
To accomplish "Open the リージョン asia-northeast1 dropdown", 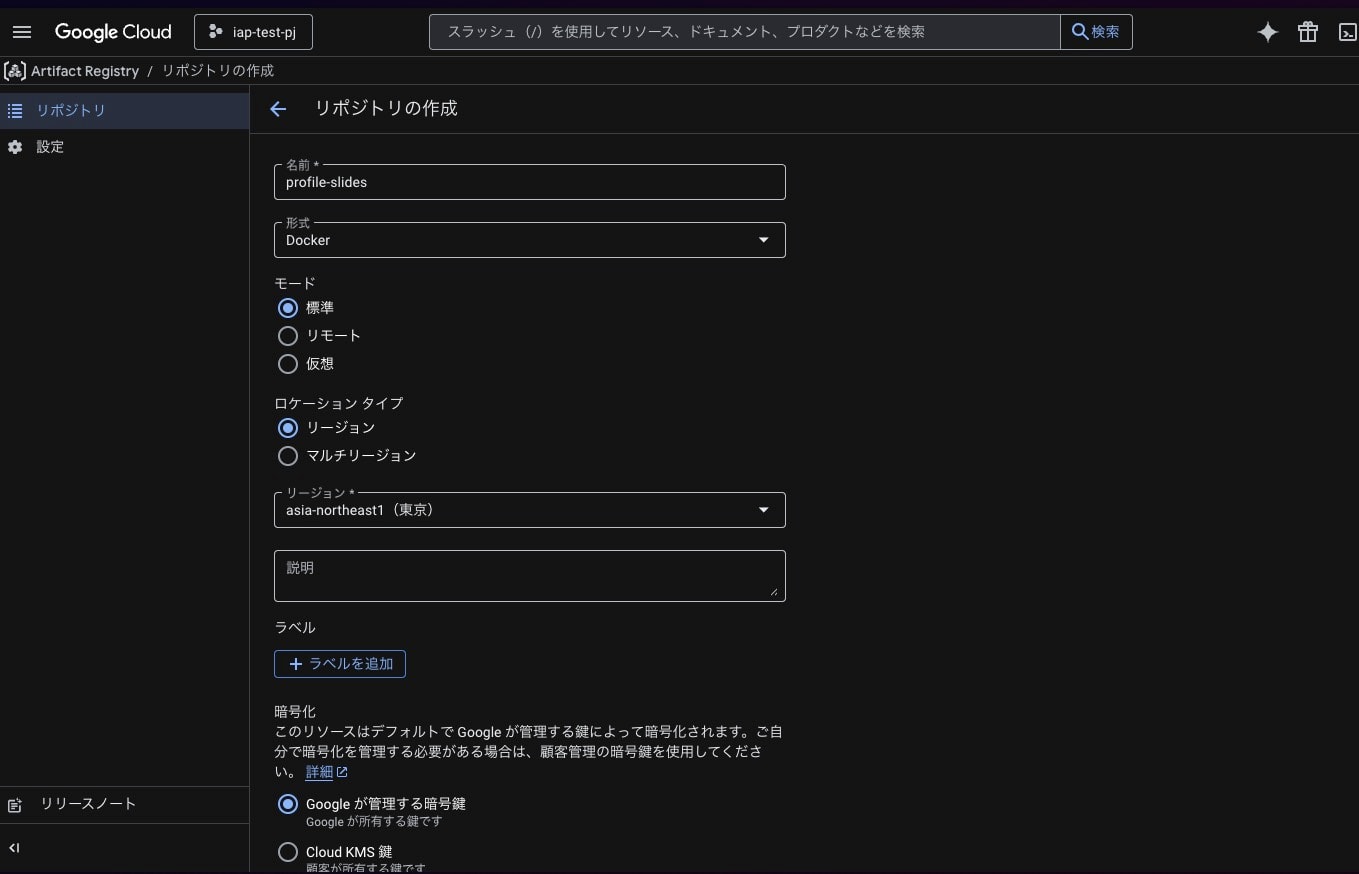I will point(529,510).
